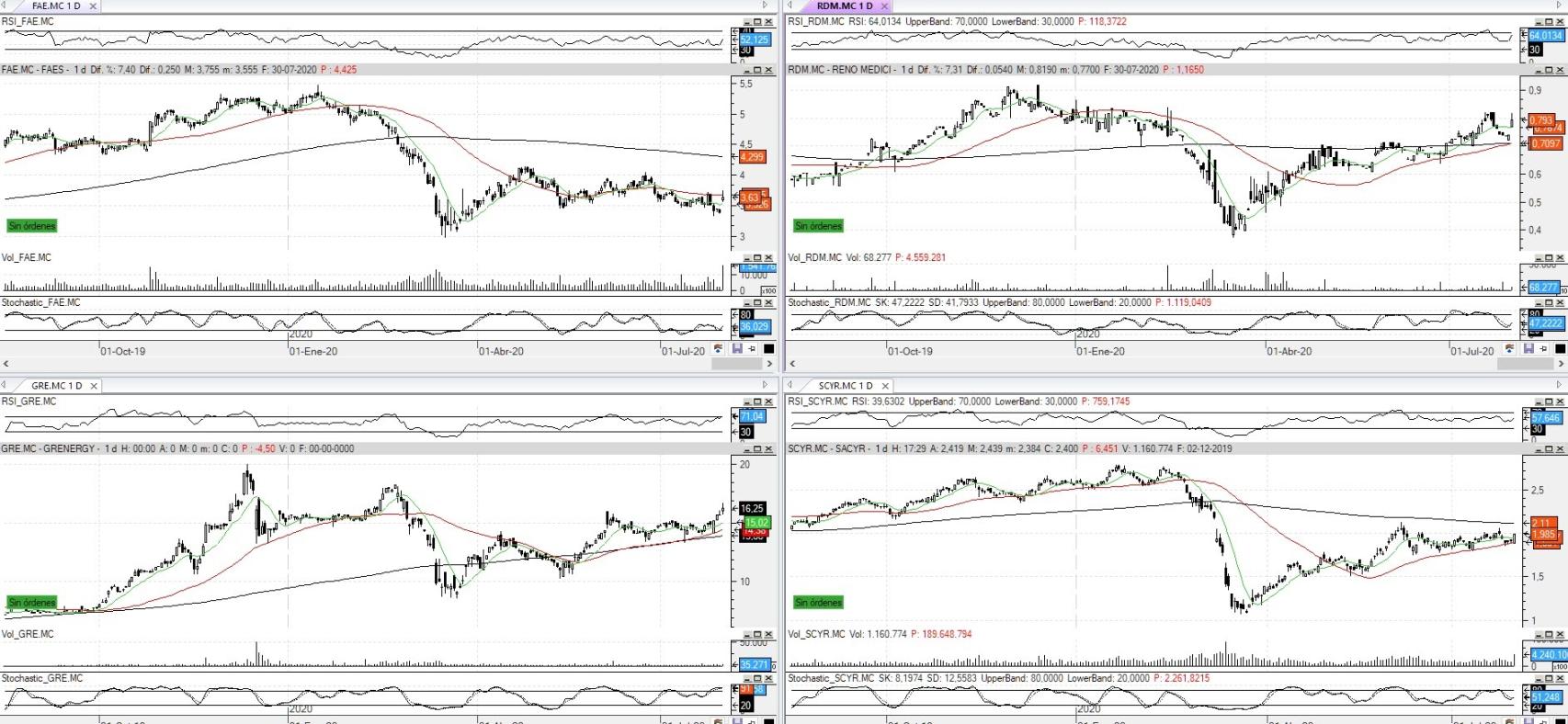Close the RDM.MC 1 D tab
Screen dimensions: 1568x724
884,6
